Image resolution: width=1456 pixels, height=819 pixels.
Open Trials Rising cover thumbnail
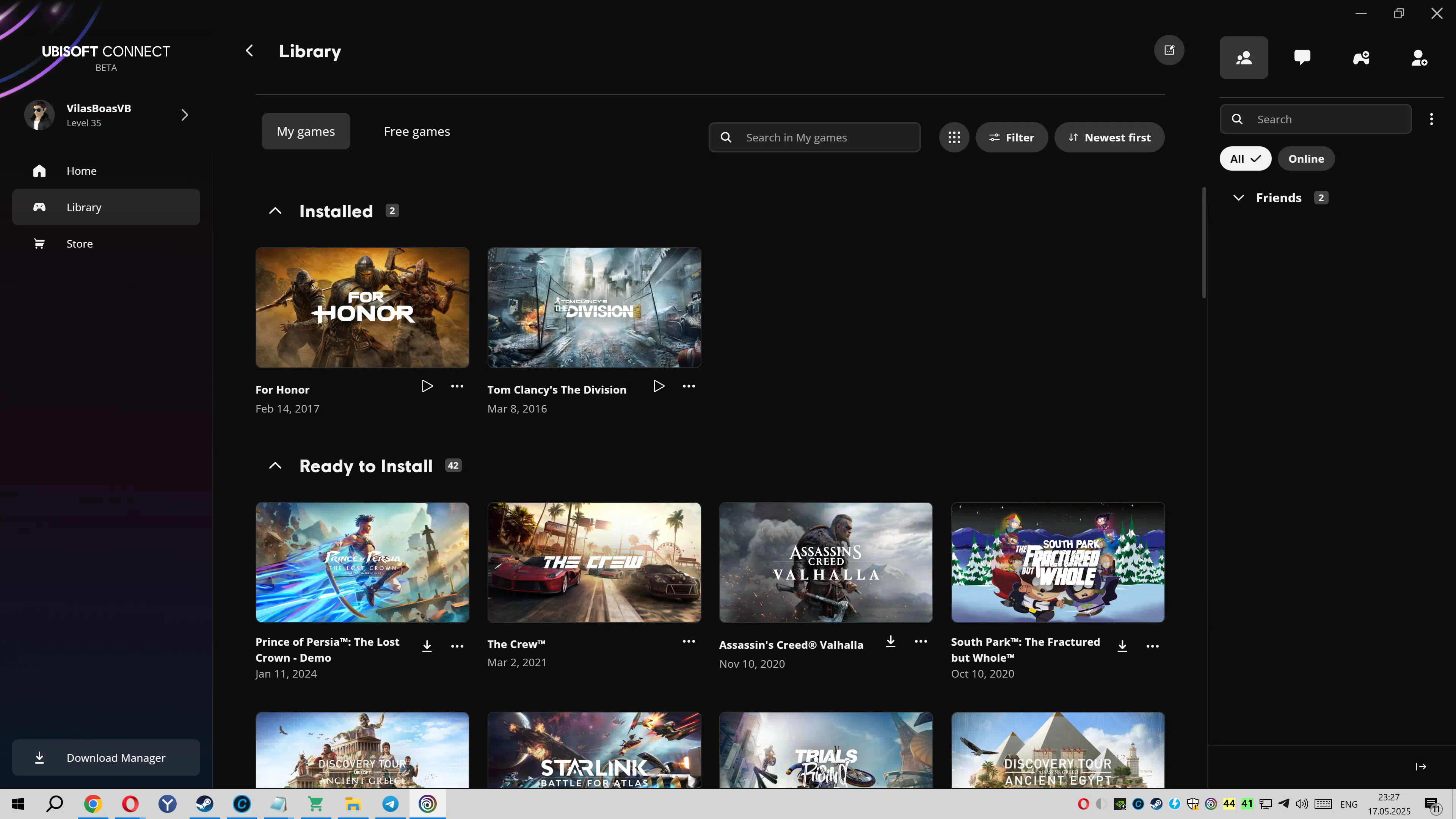coord(826,750)
